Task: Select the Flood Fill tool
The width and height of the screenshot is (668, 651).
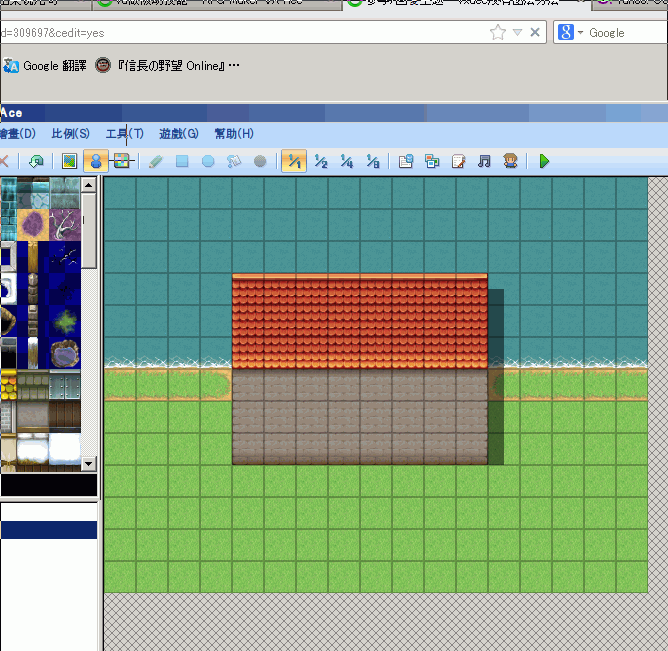Action: point(234,161)
